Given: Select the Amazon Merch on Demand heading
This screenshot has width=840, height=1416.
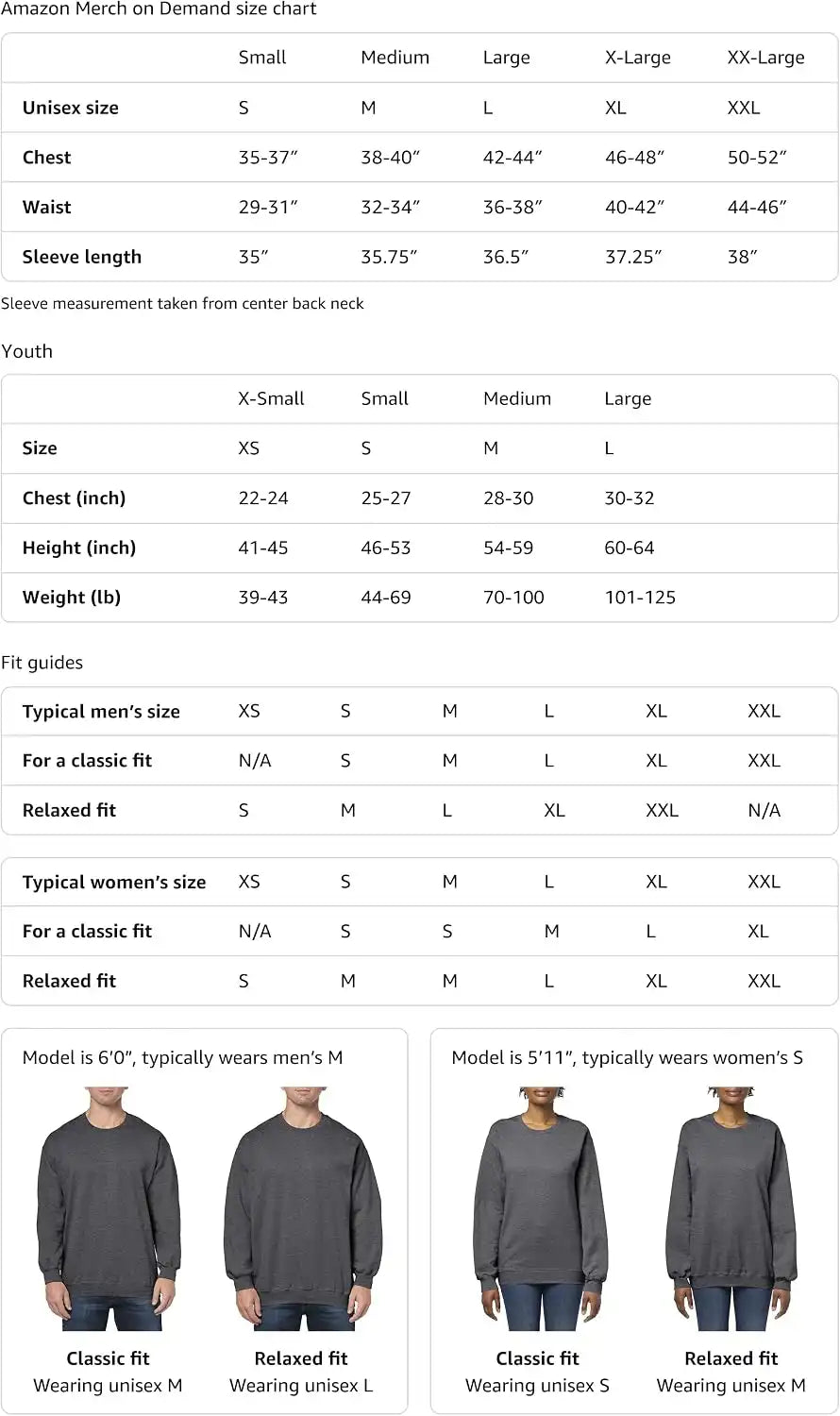Looking at the screenshot, I should pyautogui.click(x=159, y=9).
